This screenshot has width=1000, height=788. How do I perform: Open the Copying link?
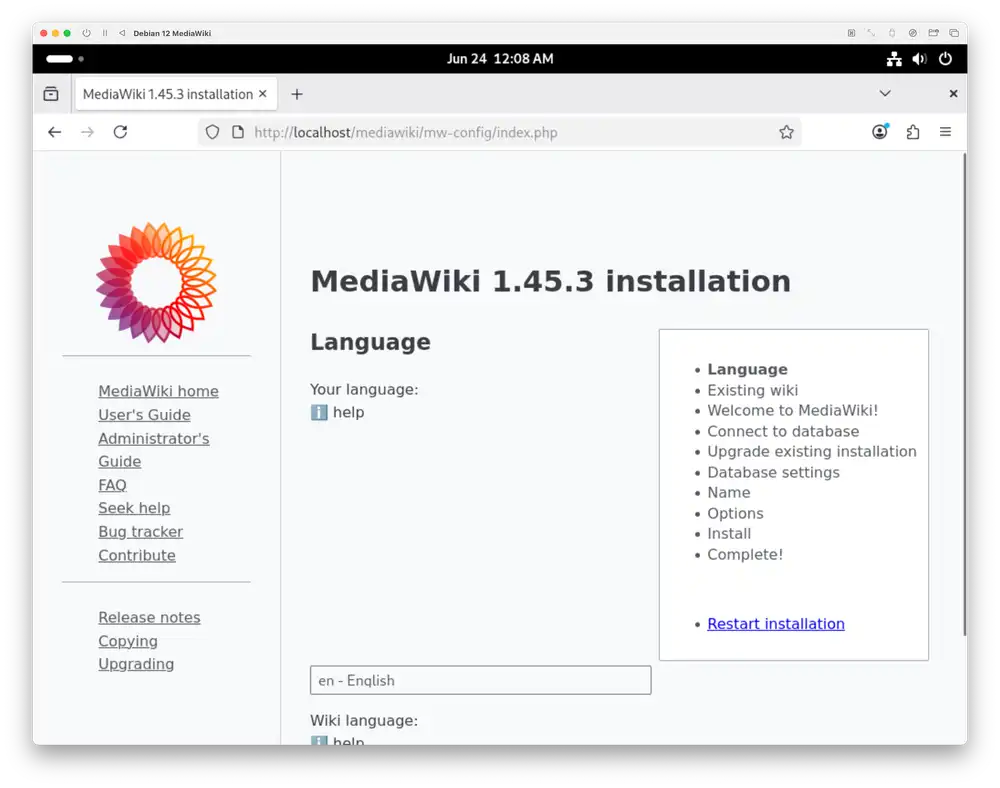click(x=128, y=641)
